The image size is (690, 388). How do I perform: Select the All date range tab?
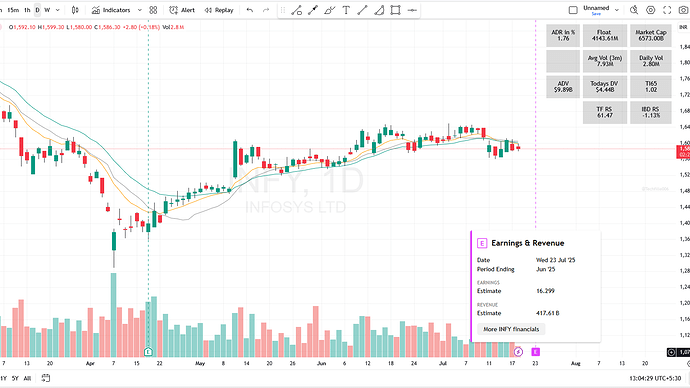[27, 378]
